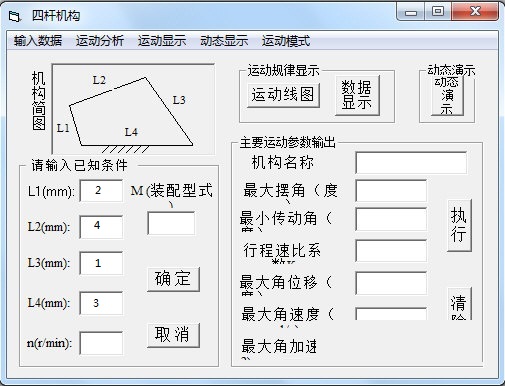Screen dimensions: 505x386
Task: Select the 行程速比系数 output field
Action: 391,251
